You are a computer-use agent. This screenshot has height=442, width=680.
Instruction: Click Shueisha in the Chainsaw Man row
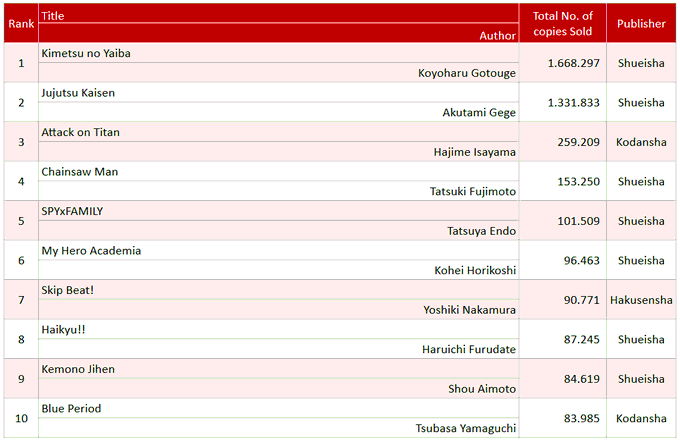coord(641,182)
